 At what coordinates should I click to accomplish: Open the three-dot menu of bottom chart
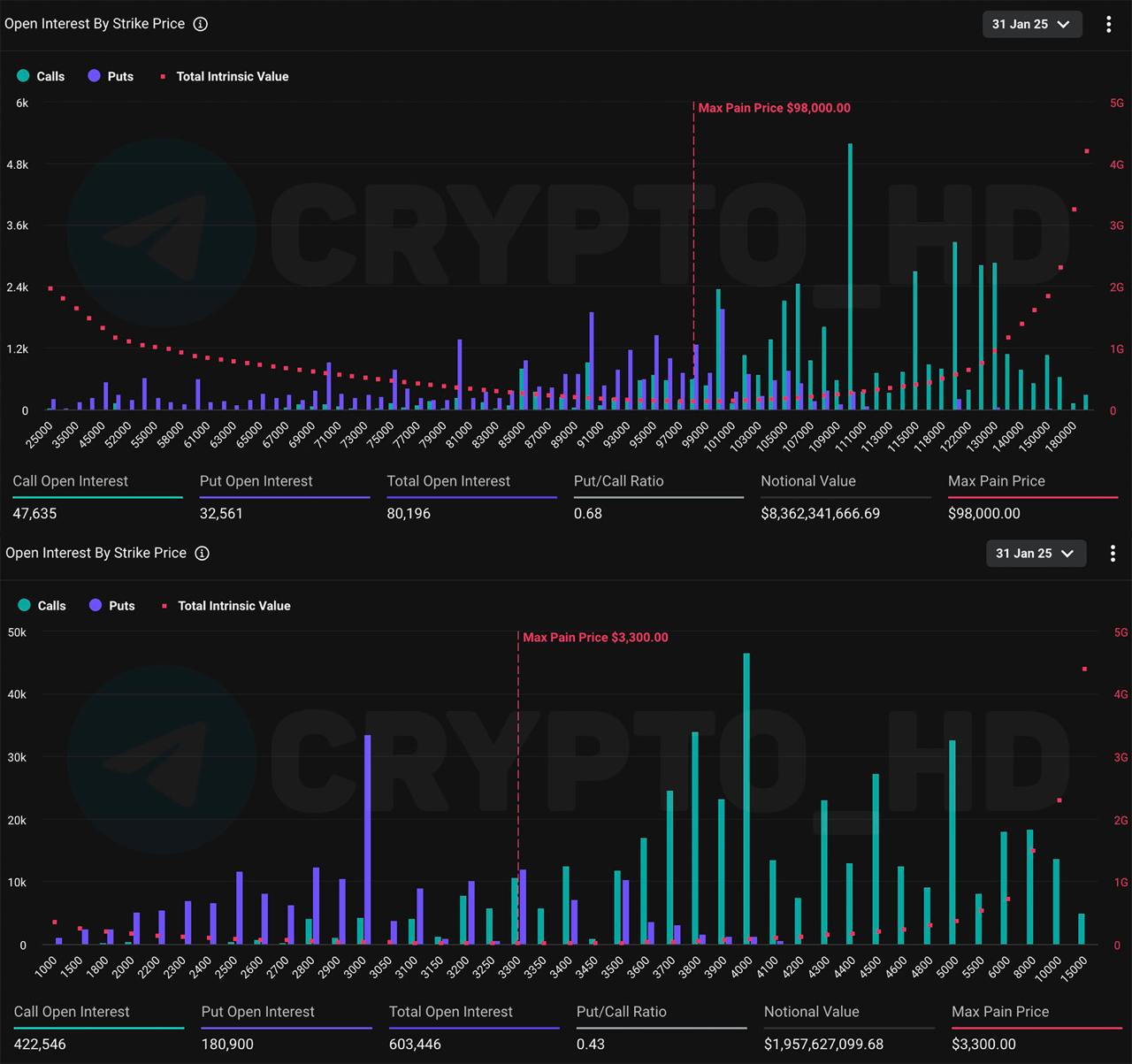[x=1113, y=553]
